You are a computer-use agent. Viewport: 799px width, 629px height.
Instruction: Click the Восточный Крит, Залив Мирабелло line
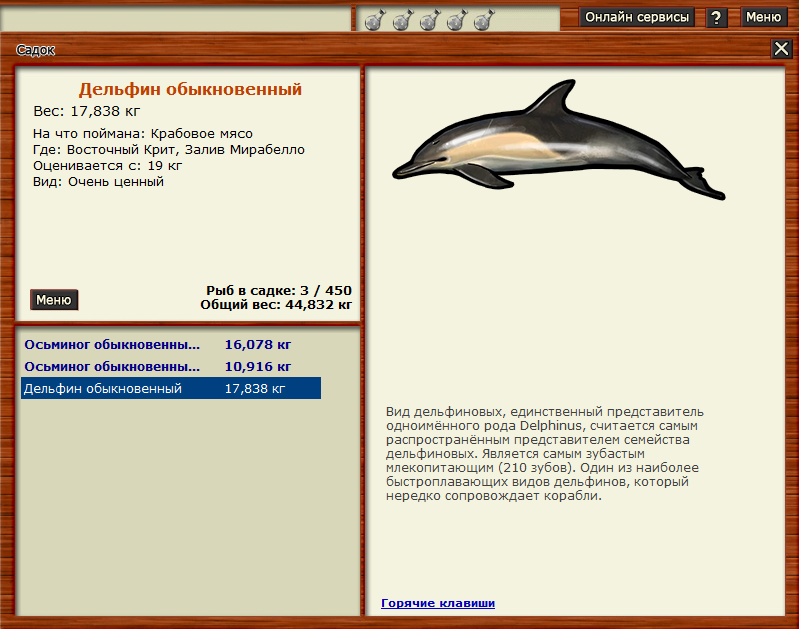click(x=169, y=150)
